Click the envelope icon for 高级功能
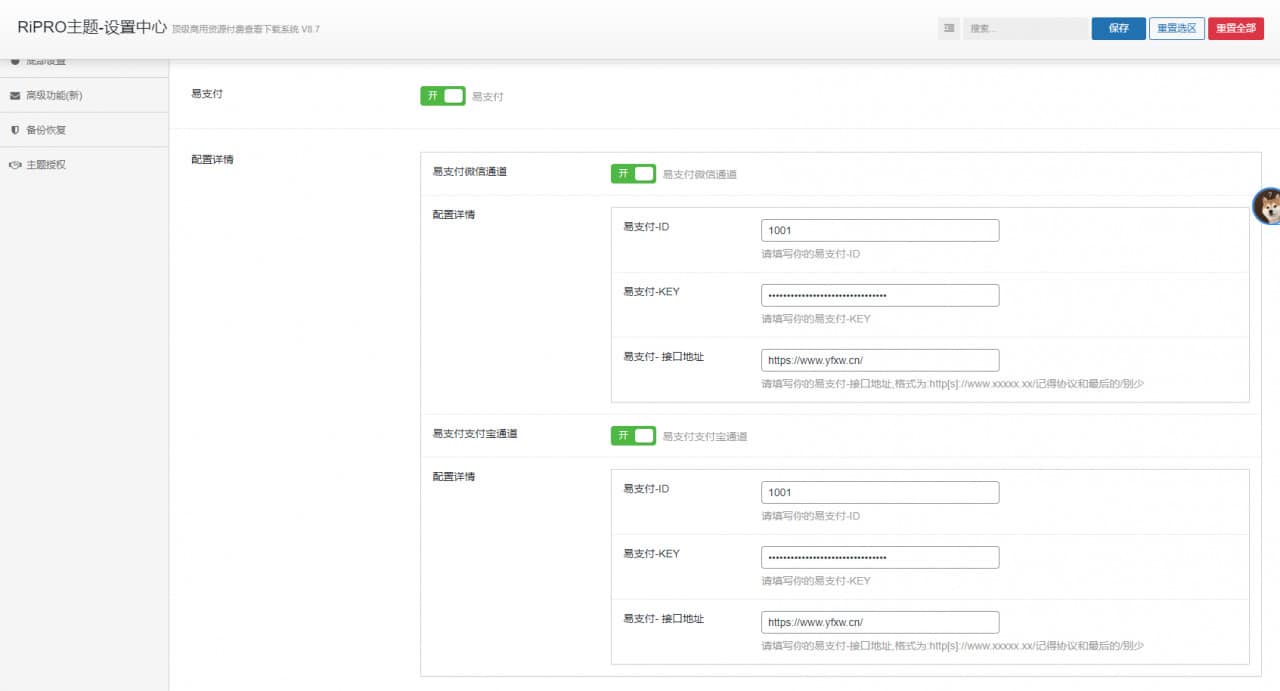This screenshot has width=1280, height=691. 15,96
